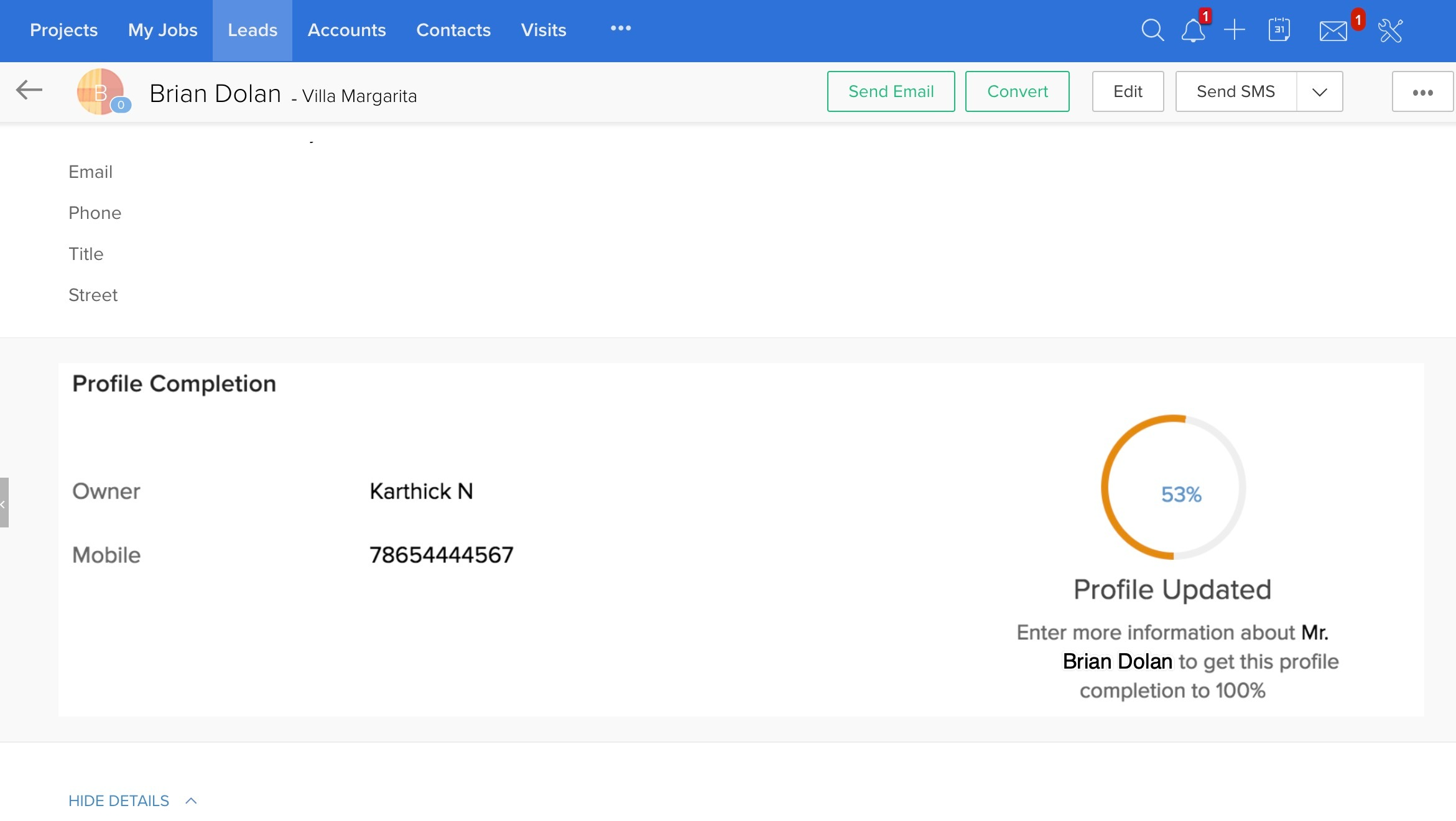Click the plus create-new icon
Screen dimensions: 1456x821
1234,30
